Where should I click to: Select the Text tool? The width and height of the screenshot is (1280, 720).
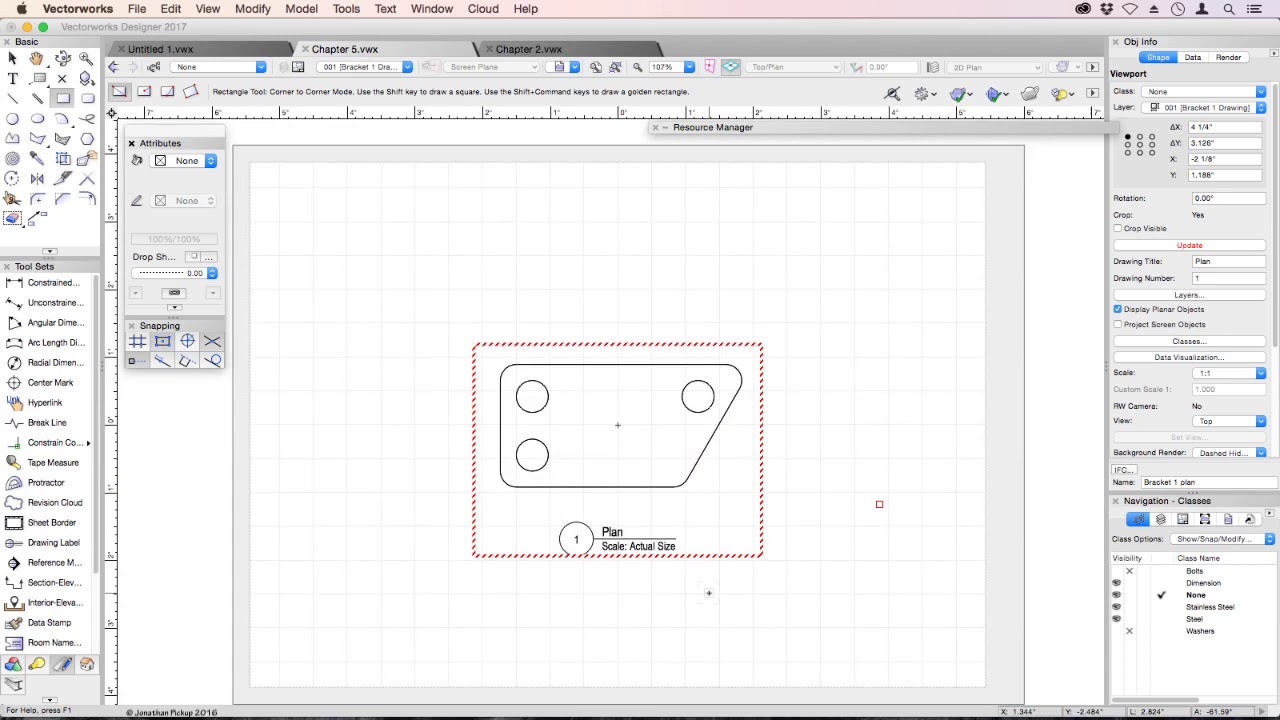12,79
